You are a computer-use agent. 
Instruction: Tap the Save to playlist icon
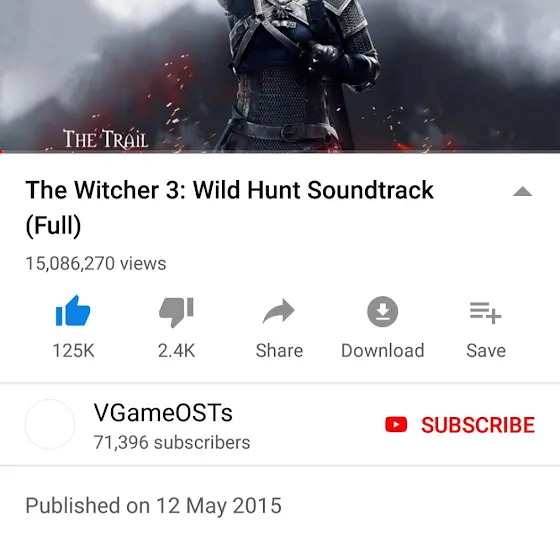click(486, 313)
